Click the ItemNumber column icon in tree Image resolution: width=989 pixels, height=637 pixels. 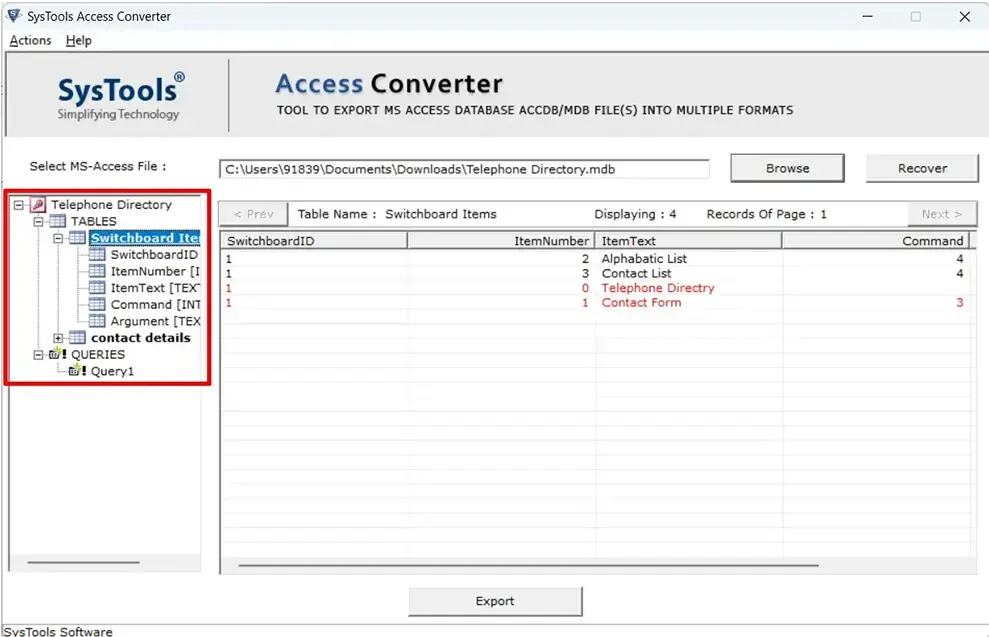97,271
